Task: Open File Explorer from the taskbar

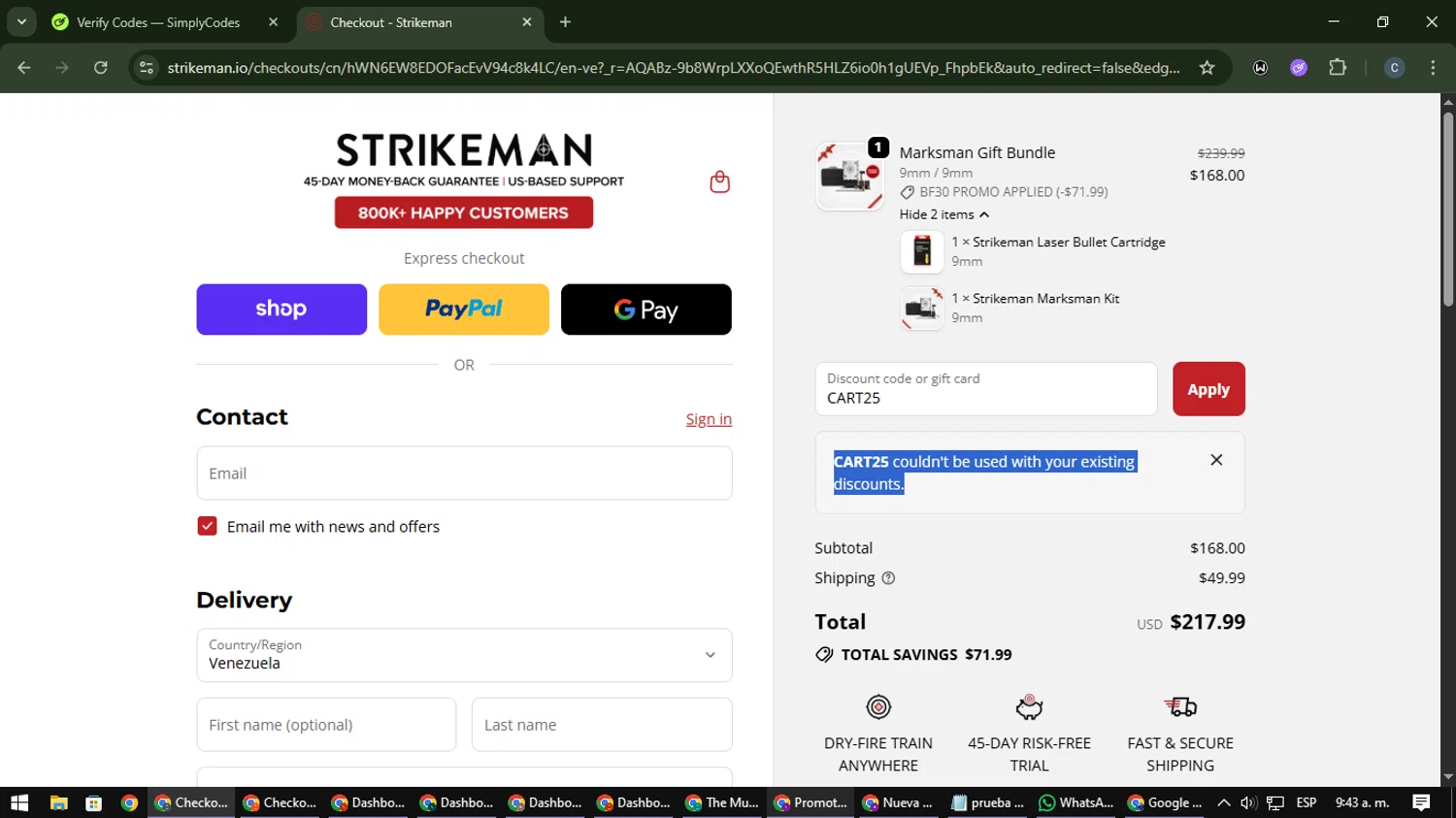Action: point(59,802)
